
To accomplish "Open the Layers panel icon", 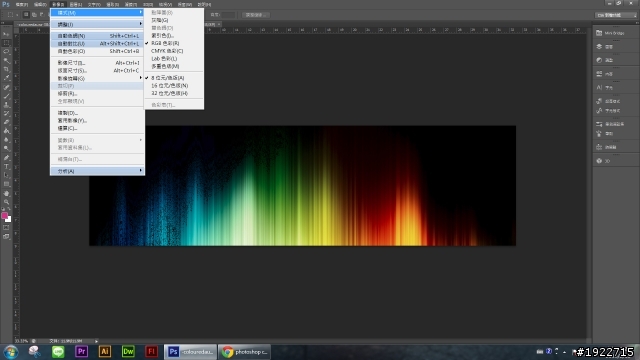I will click(x=599, y=47).
